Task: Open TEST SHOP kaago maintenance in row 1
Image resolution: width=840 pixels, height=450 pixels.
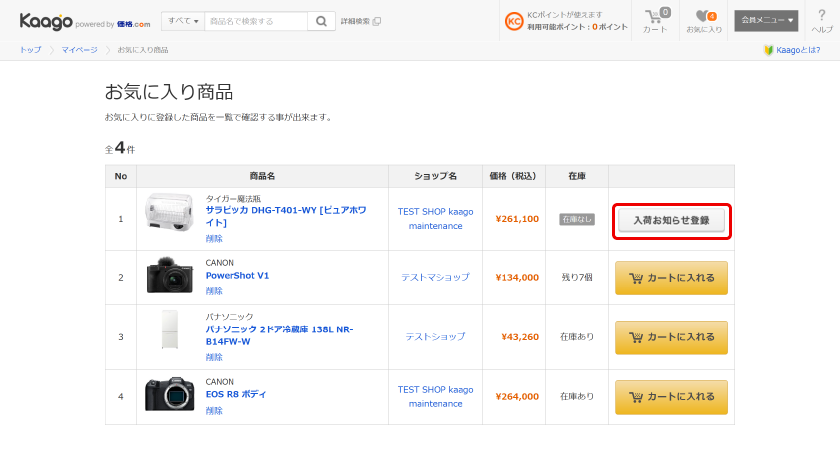Action: tap(436, 219)
